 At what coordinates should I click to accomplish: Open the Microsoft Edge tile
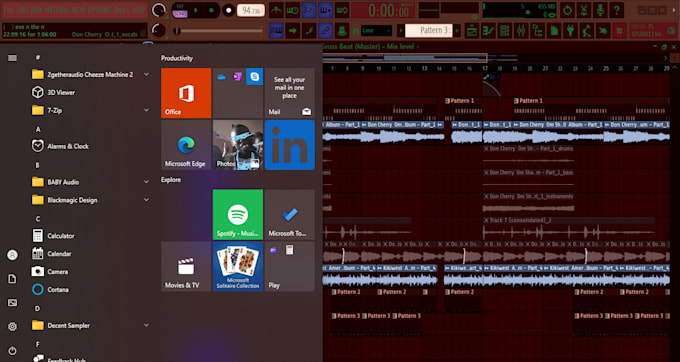coord(186,145)
